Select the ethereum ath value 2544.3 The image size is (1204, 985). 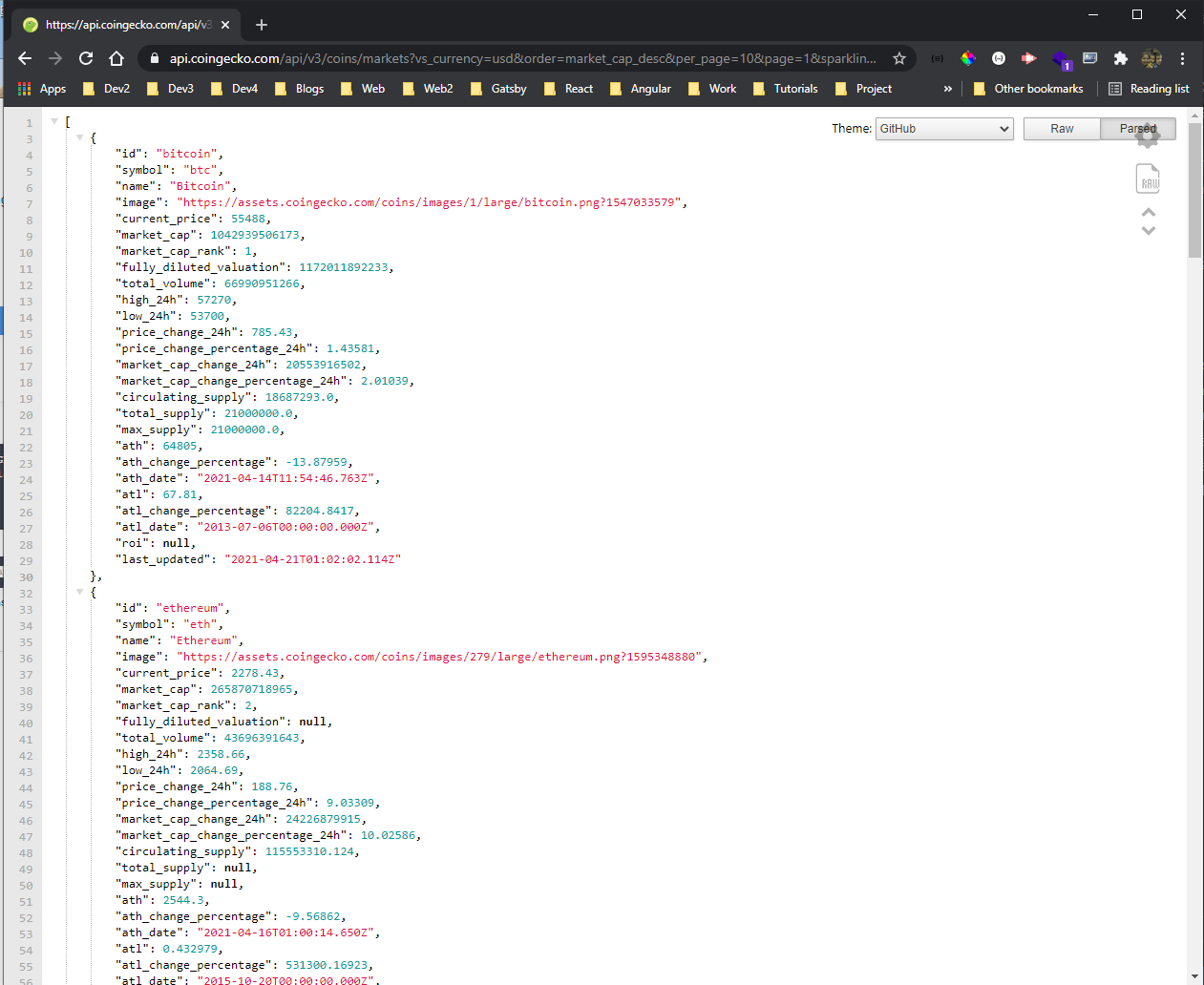click(x=183, y=900)
